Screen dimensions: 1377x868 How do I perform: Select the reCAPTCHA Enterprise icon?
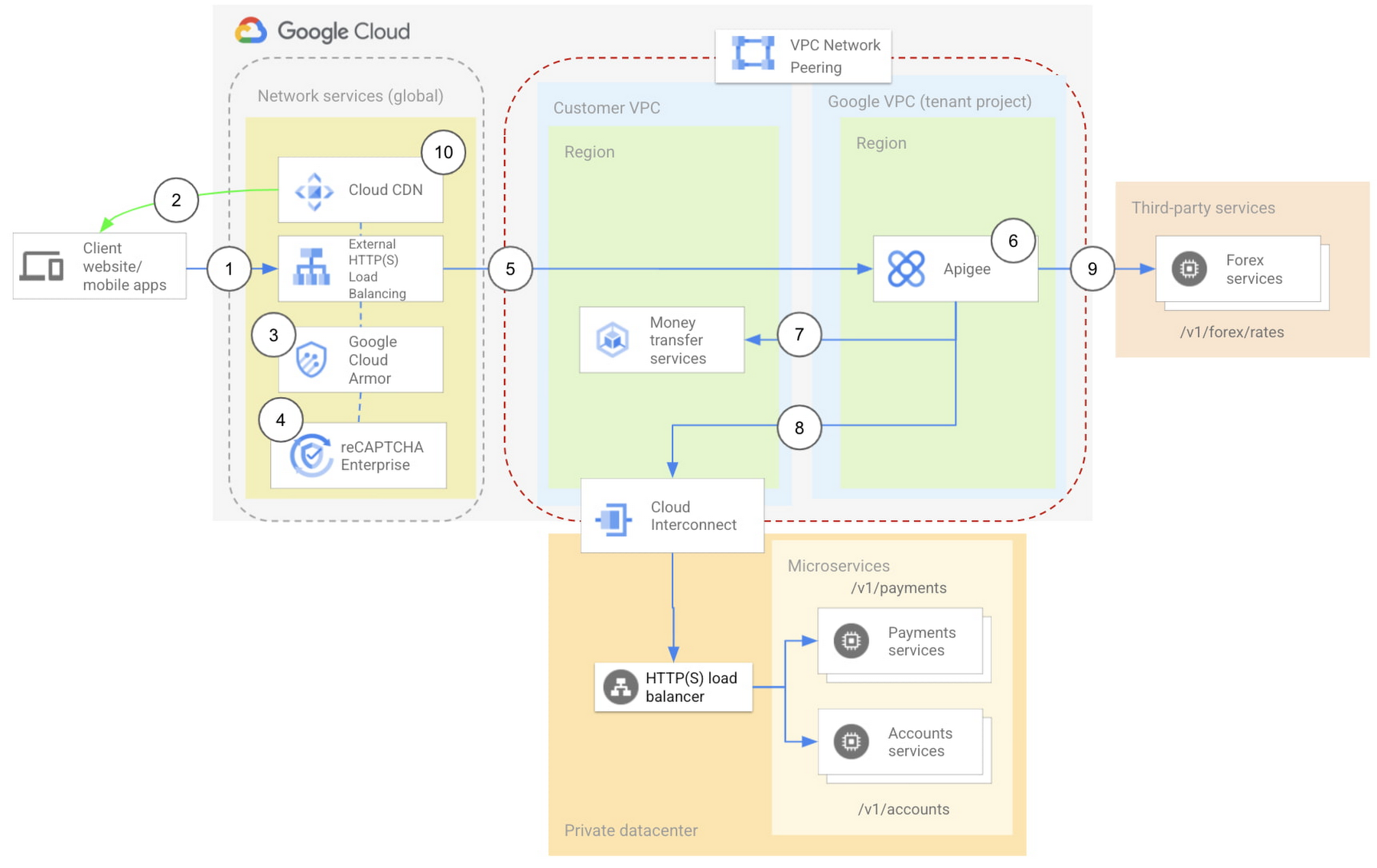[x=311, y=456]
